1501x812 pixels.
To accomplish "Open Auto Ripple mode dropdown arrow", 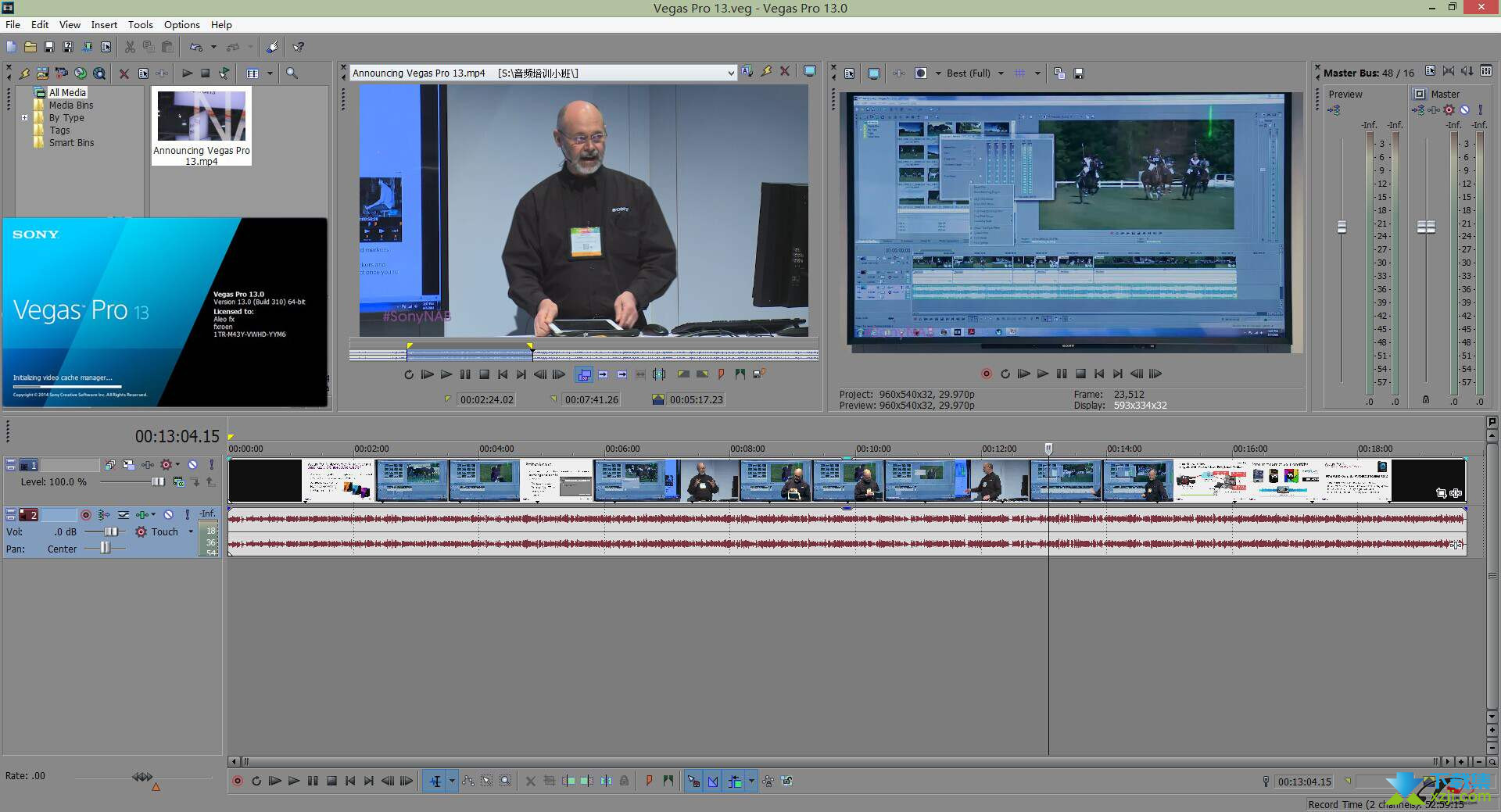I will 751,781.
